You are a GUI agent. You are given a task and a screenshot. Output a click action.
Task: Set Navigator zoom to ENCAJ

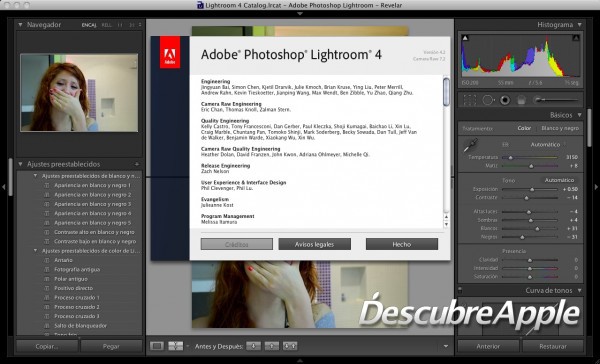(89, 25)
